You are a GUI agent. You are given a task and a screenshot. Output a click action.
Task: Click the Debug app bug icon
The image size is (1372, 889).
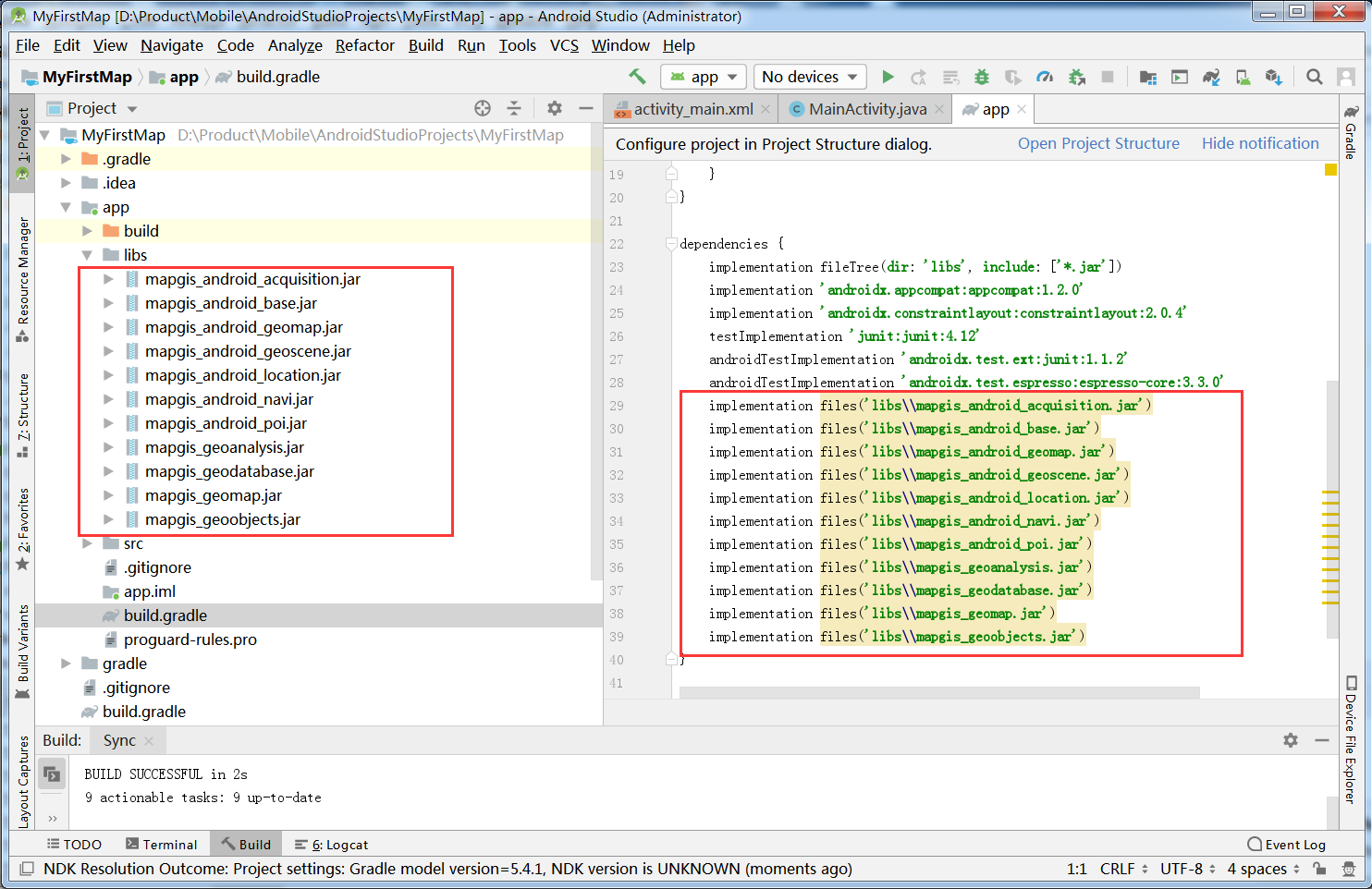(x=982, y=77)
